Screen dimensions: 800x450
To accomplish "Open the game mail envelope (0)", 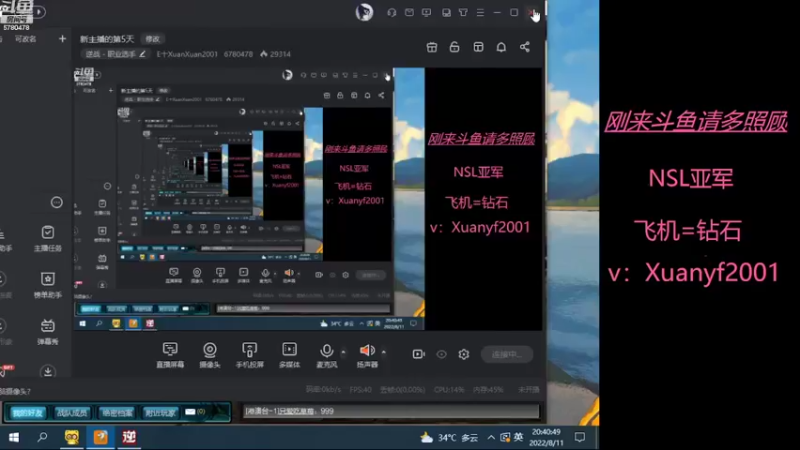I will 195,412.
